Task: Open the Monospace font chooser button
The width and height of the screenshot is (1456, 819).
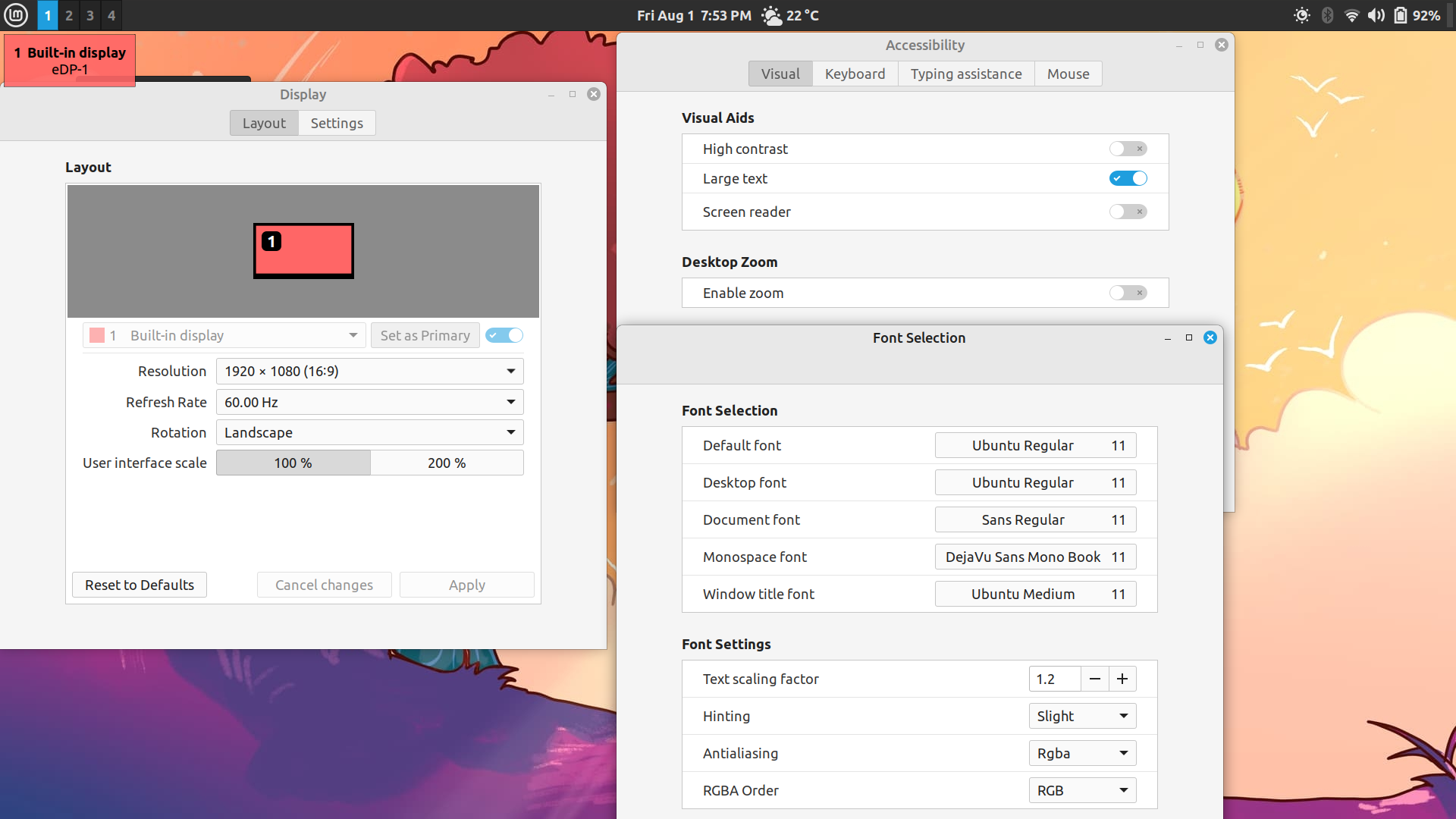Action: click(x=1035, y=557)
